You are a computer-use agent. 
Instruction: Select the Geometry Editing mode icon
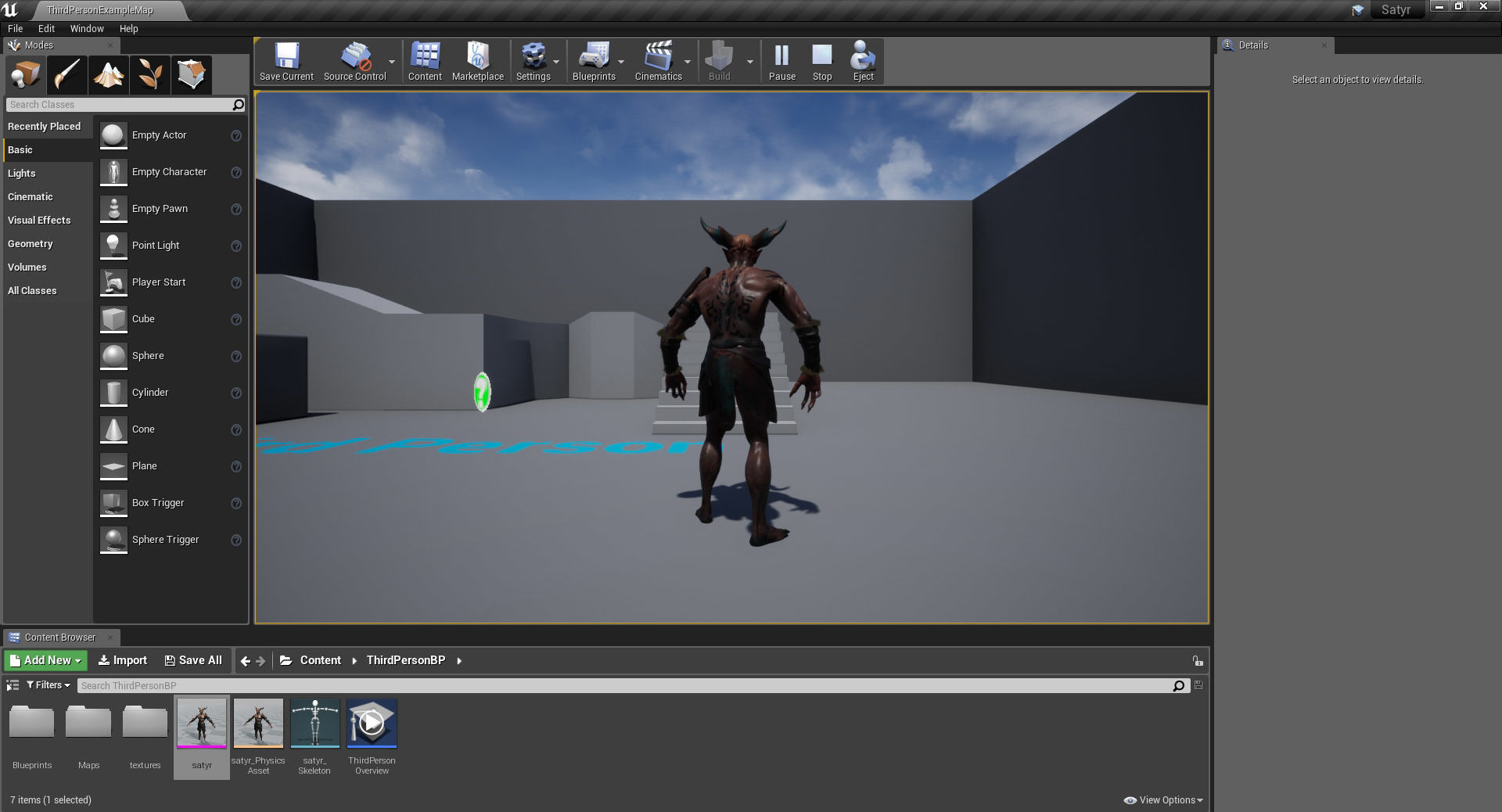click(x=192, y=75)
